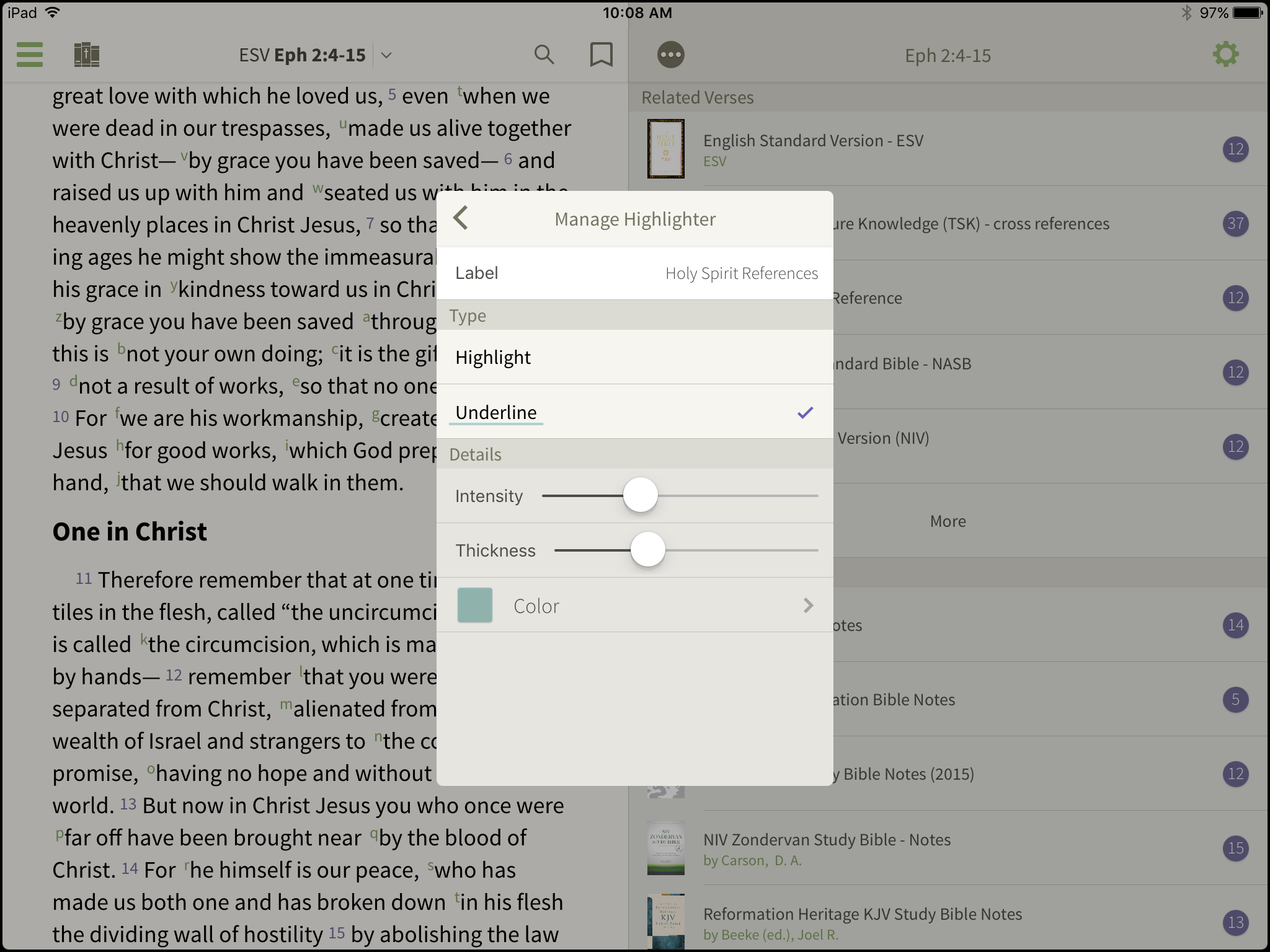Select the Highlight type

tap(635, 357)
